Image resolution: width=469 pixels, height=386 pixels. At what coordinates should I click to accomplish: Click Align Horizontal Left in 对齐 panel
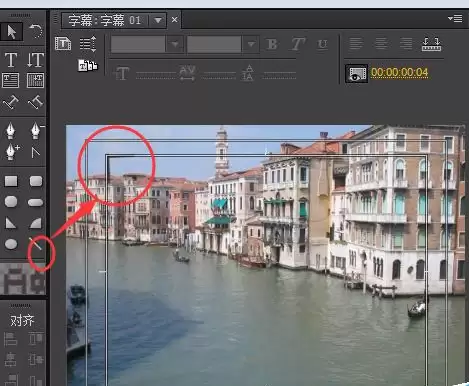pos(11,339)
